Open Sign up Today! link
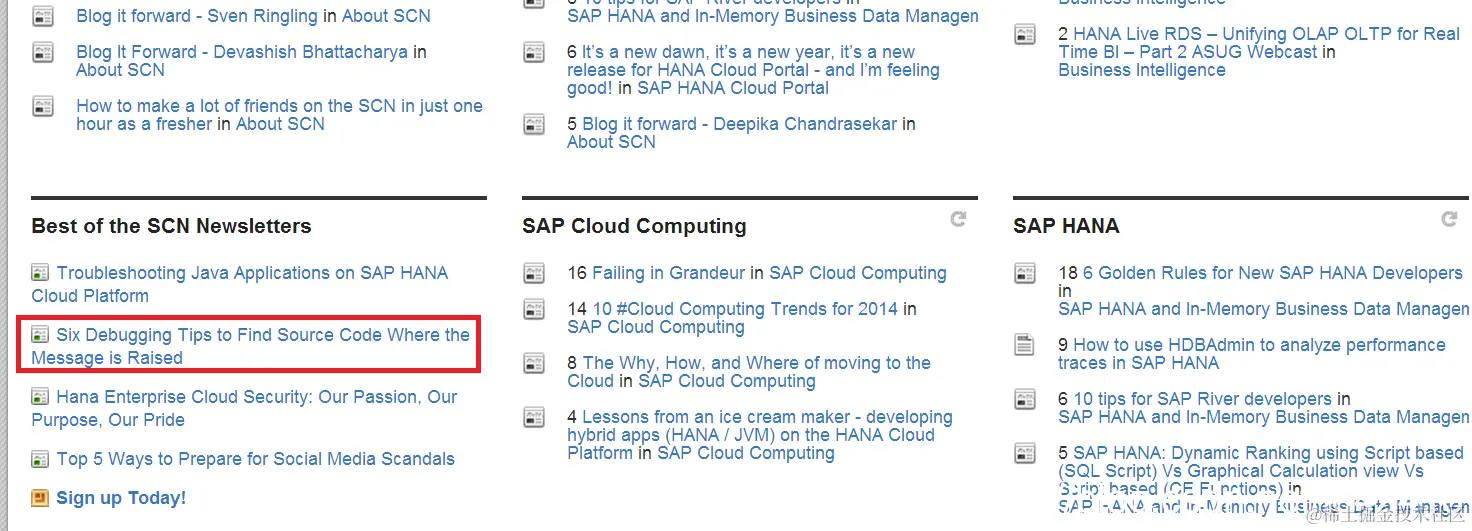Image resolution: width=1472 pixels, height=531 pixels. pos(121,498)
